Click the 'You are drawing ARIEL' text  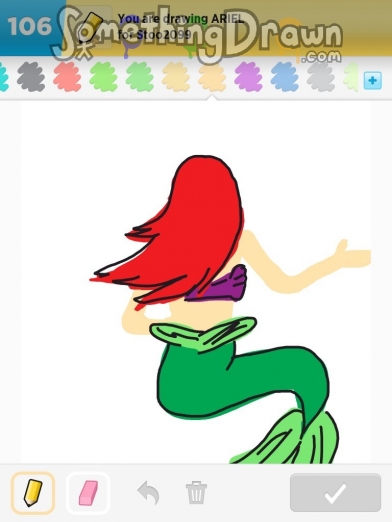tap(181, 19)
